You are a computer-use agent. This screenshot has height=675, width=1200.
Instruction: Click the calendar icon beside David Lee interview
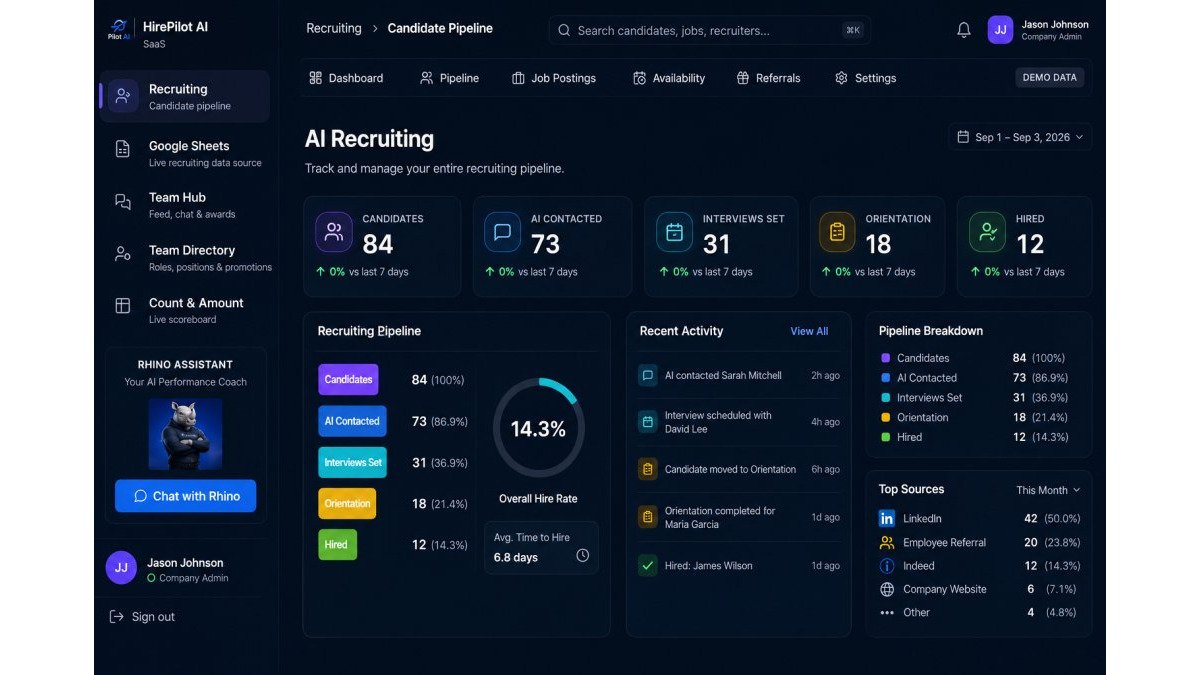pyautogui.click(x=647, y=422)
